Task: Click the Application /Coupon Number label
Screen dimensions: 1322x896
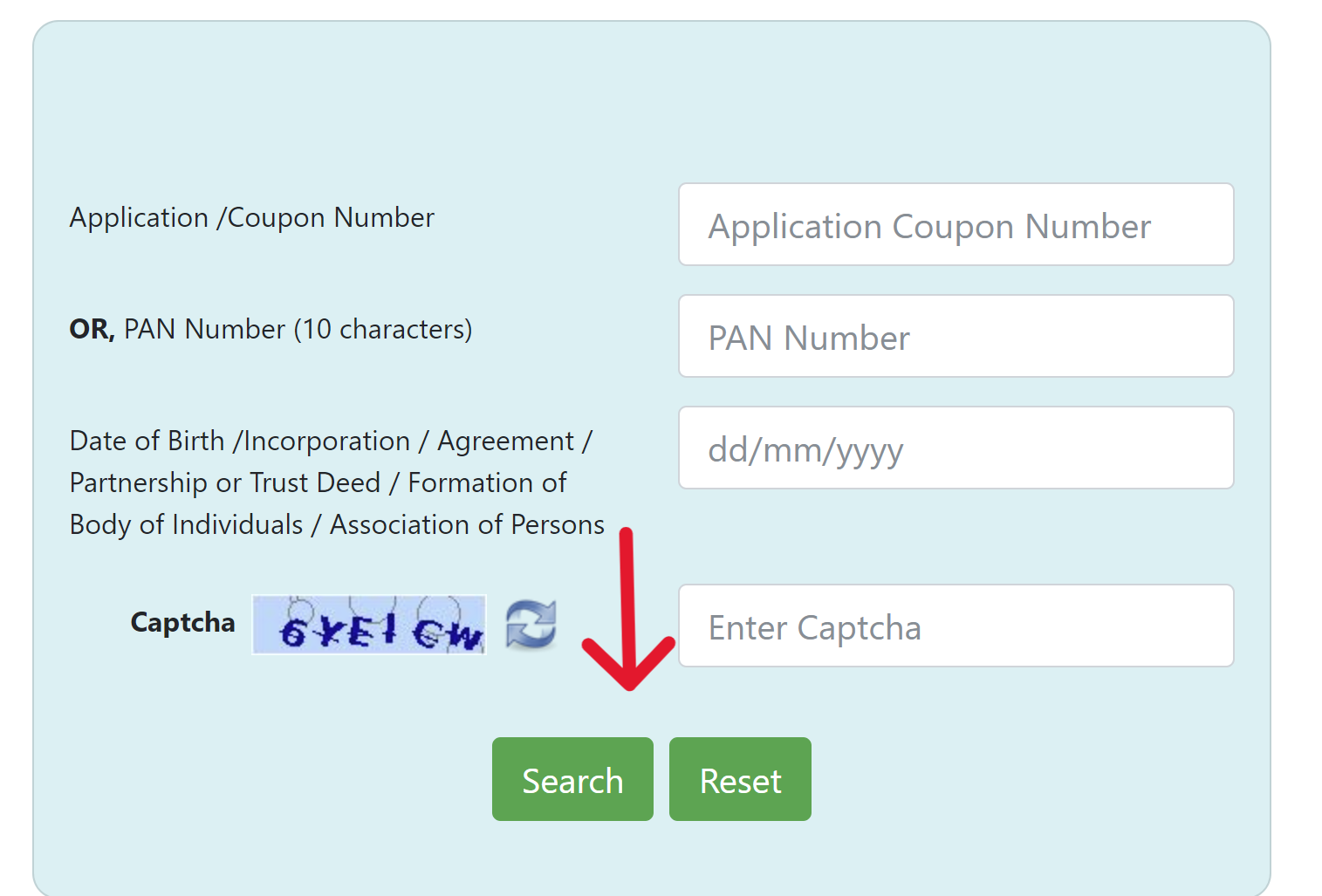Action: click(251, 217)
